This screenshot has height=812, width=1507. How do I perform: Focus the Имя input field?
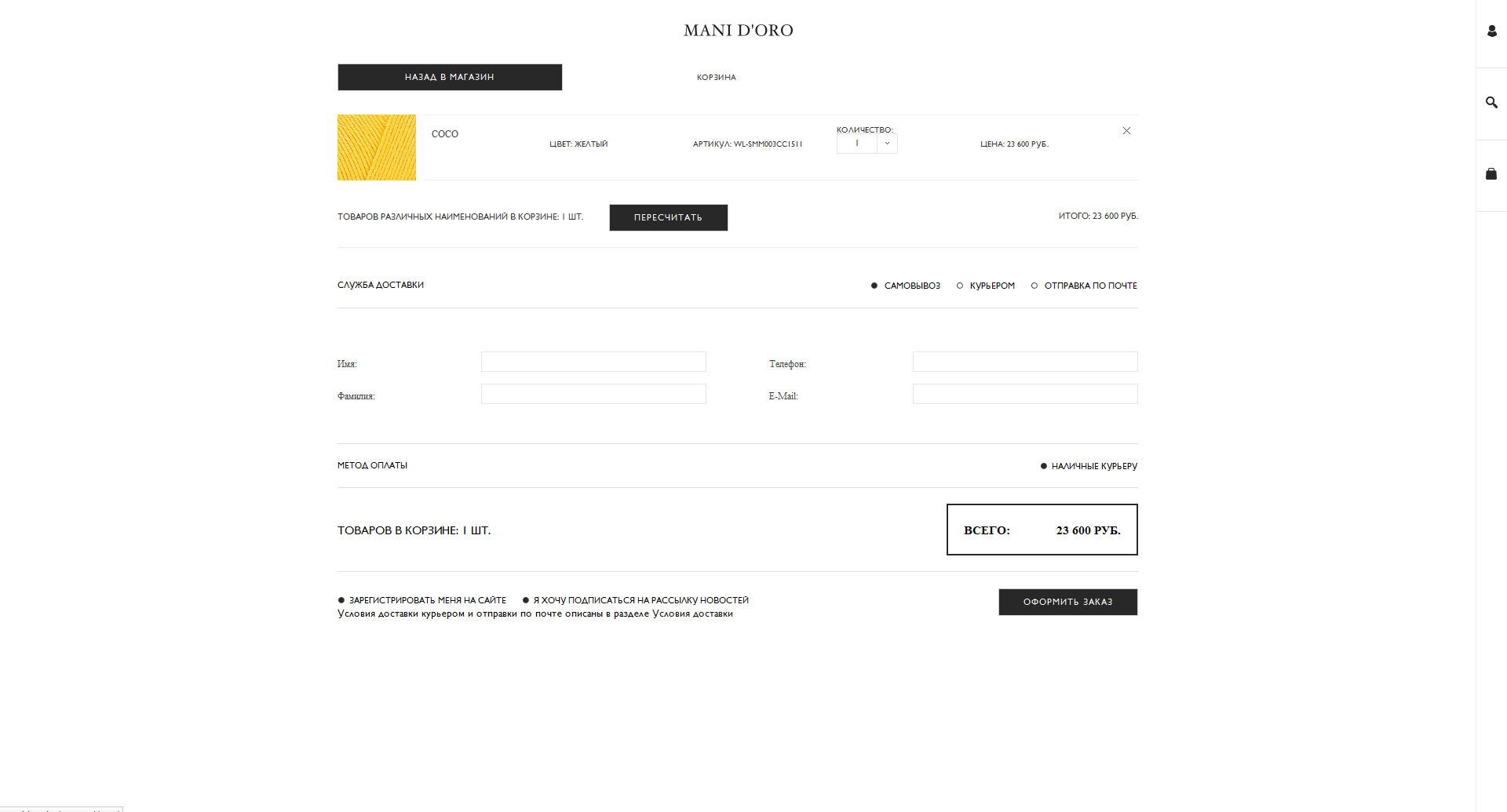[x=593, y=362]
